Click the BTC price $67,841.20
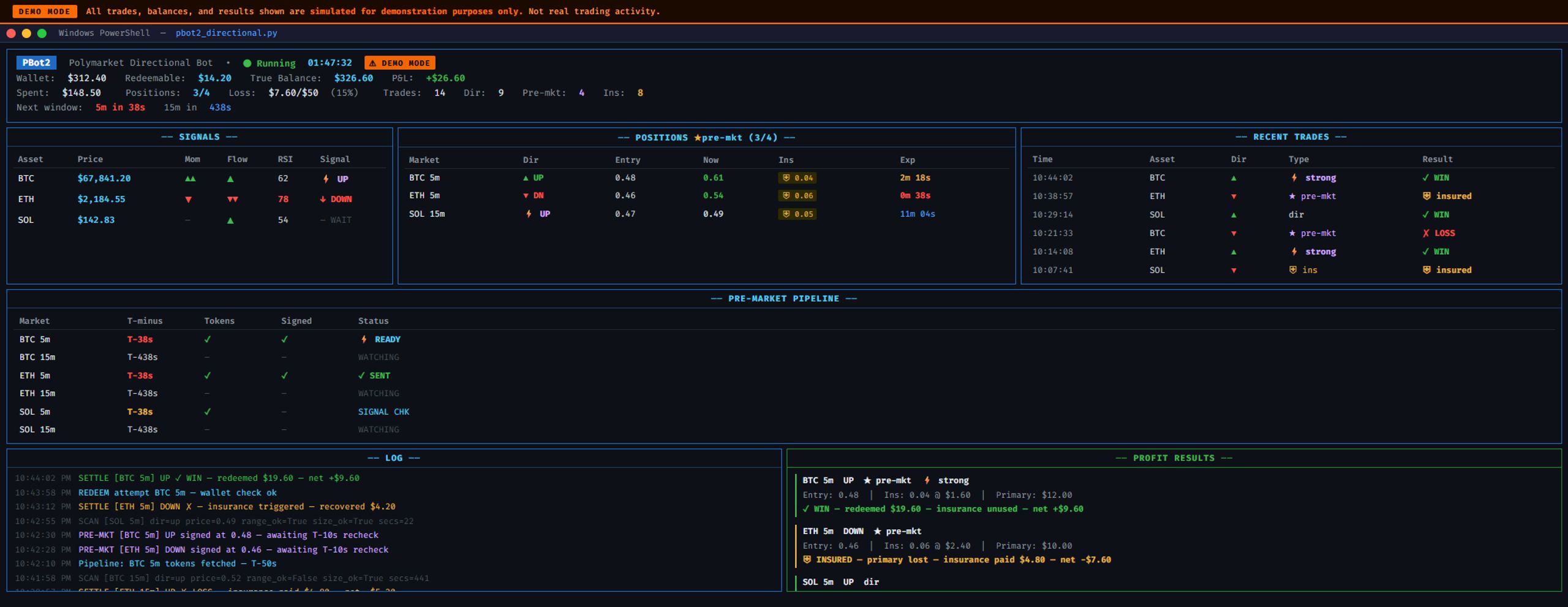Screen dimensions: 1568x607 pyautogui.click(x=104, y=178)
